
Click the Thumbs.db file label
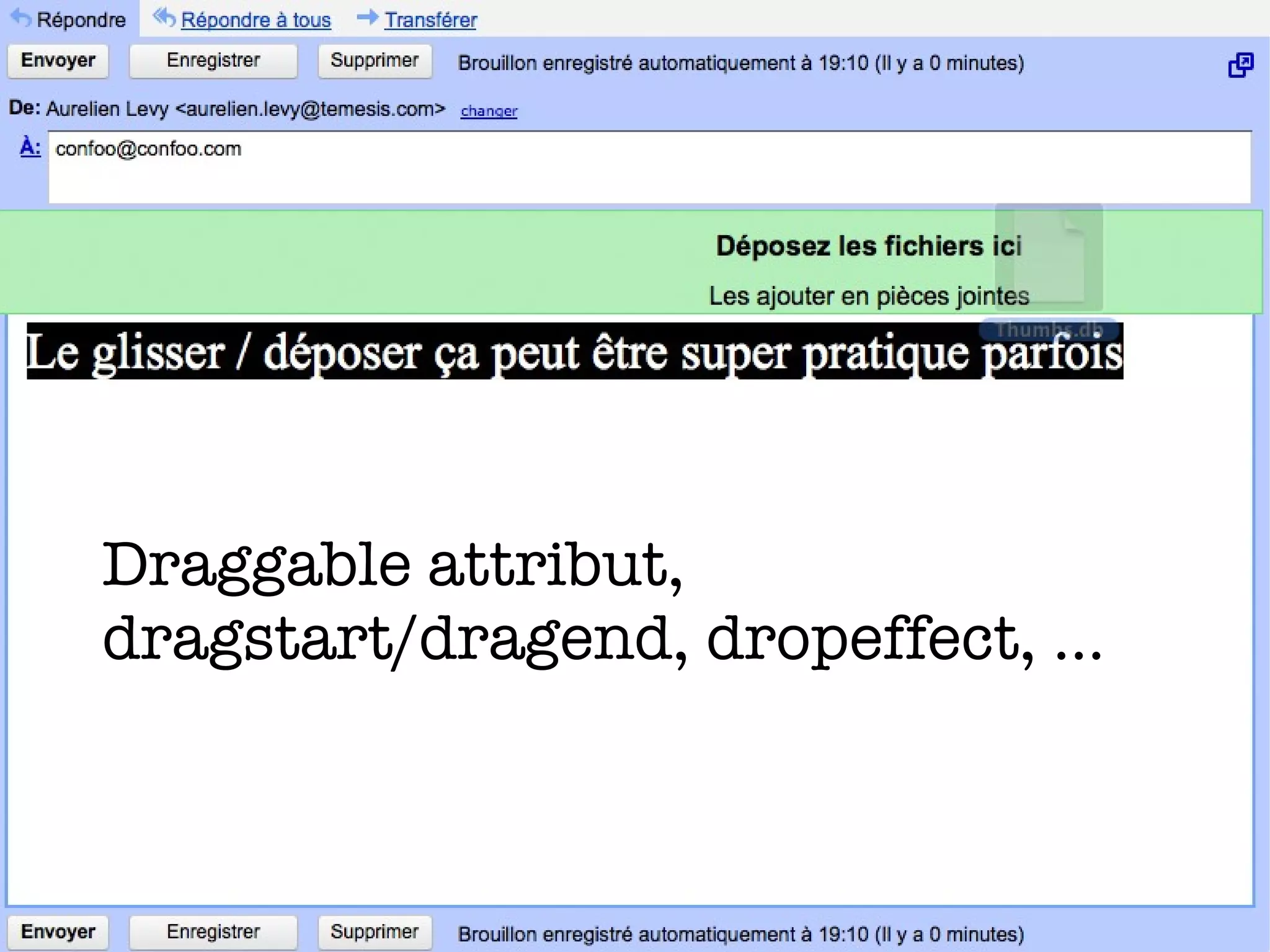(x=1049, y=329)
